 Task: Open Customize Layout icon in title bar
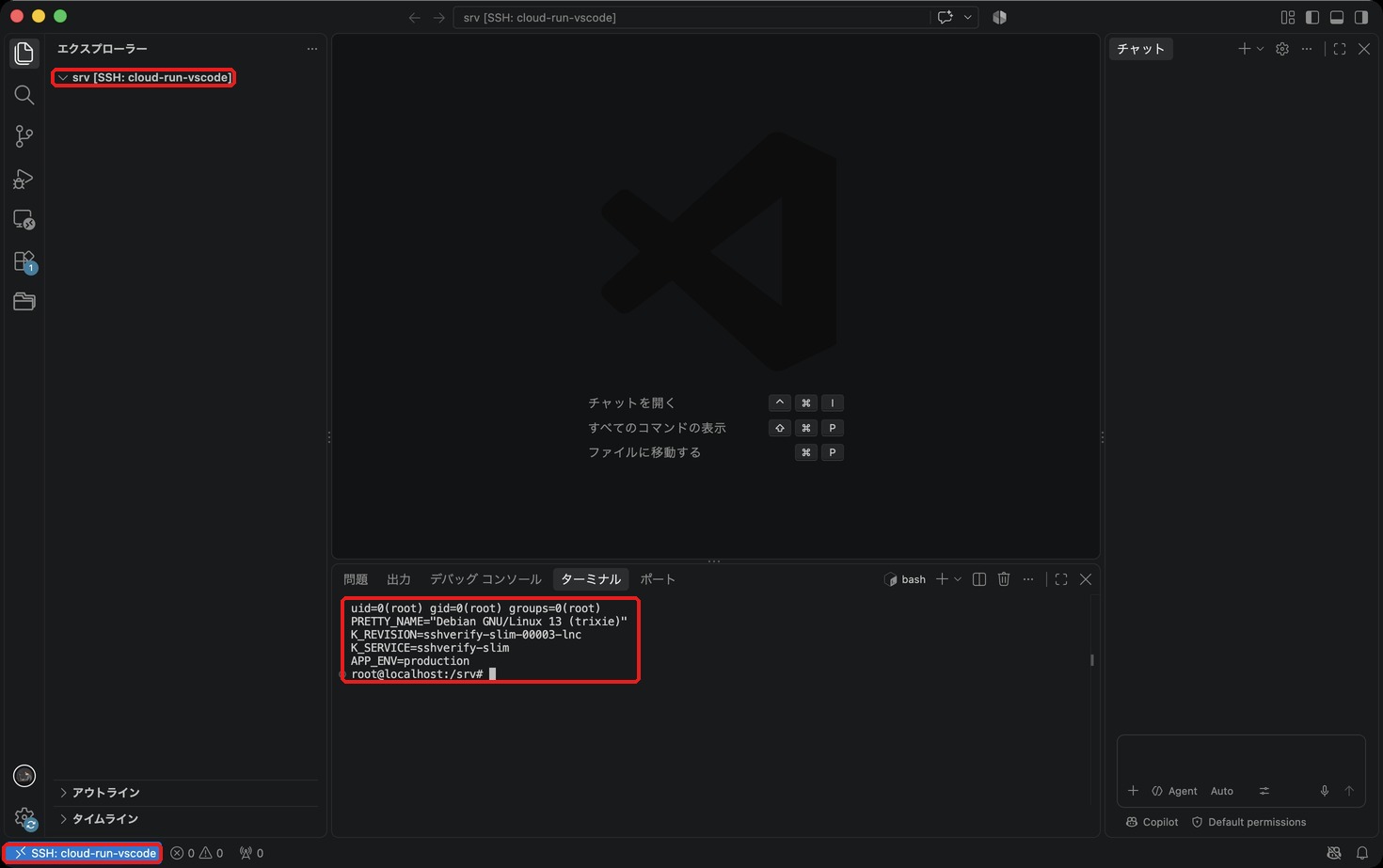pos(1288,17)
